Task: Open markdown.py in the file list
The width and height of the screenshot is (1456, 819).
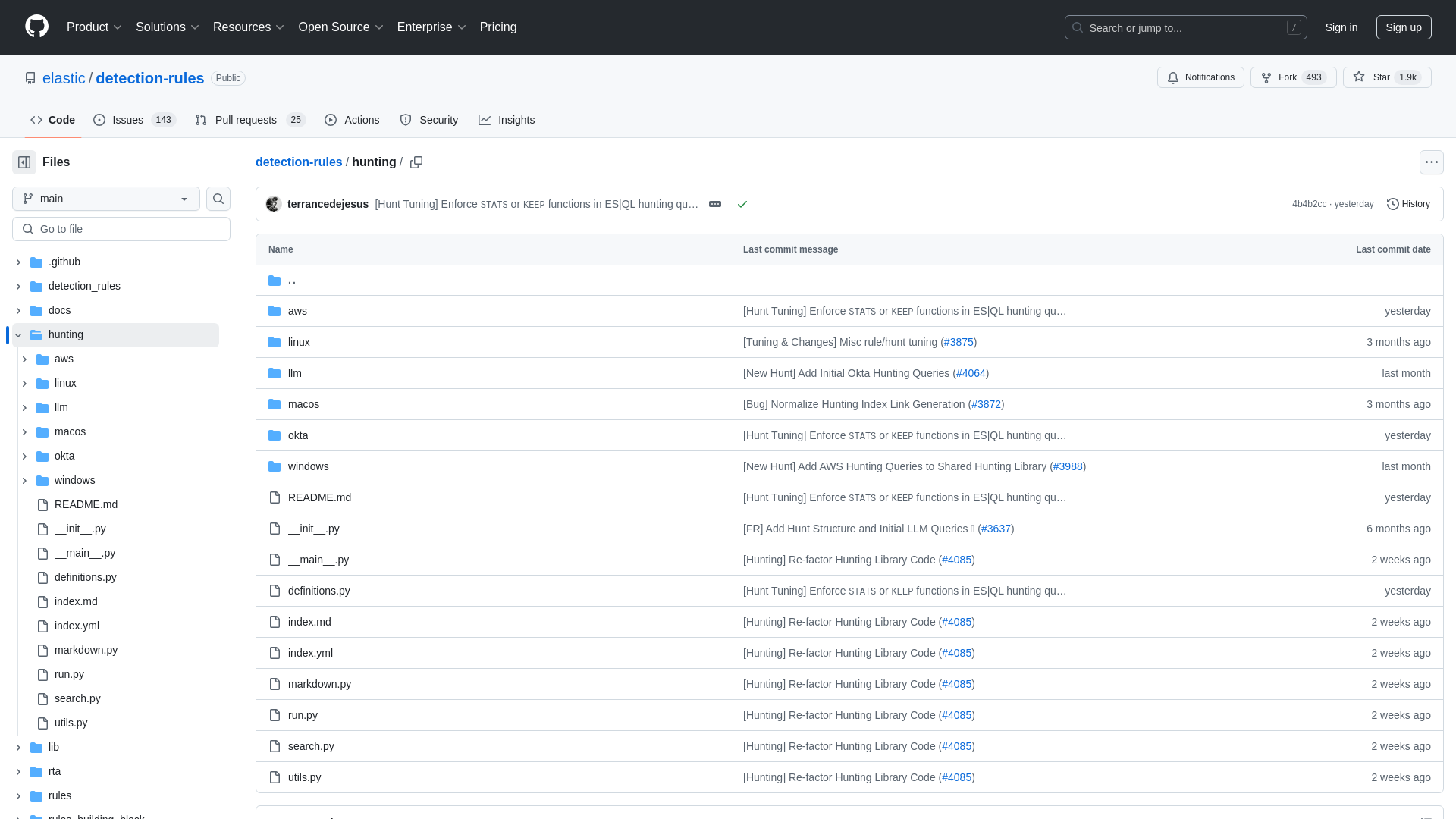Action: (x=319, y=684)
